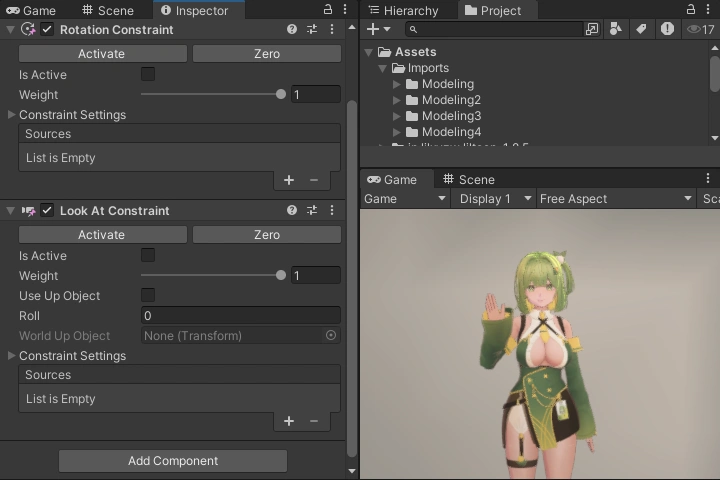Open Rotation Constraint preset selector icon

[x=312, y=29]
